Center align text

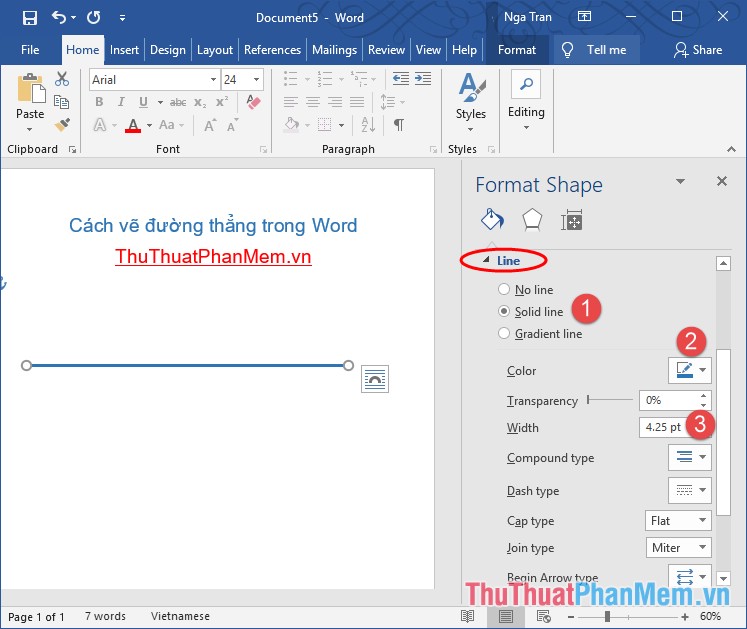(313, 101)
